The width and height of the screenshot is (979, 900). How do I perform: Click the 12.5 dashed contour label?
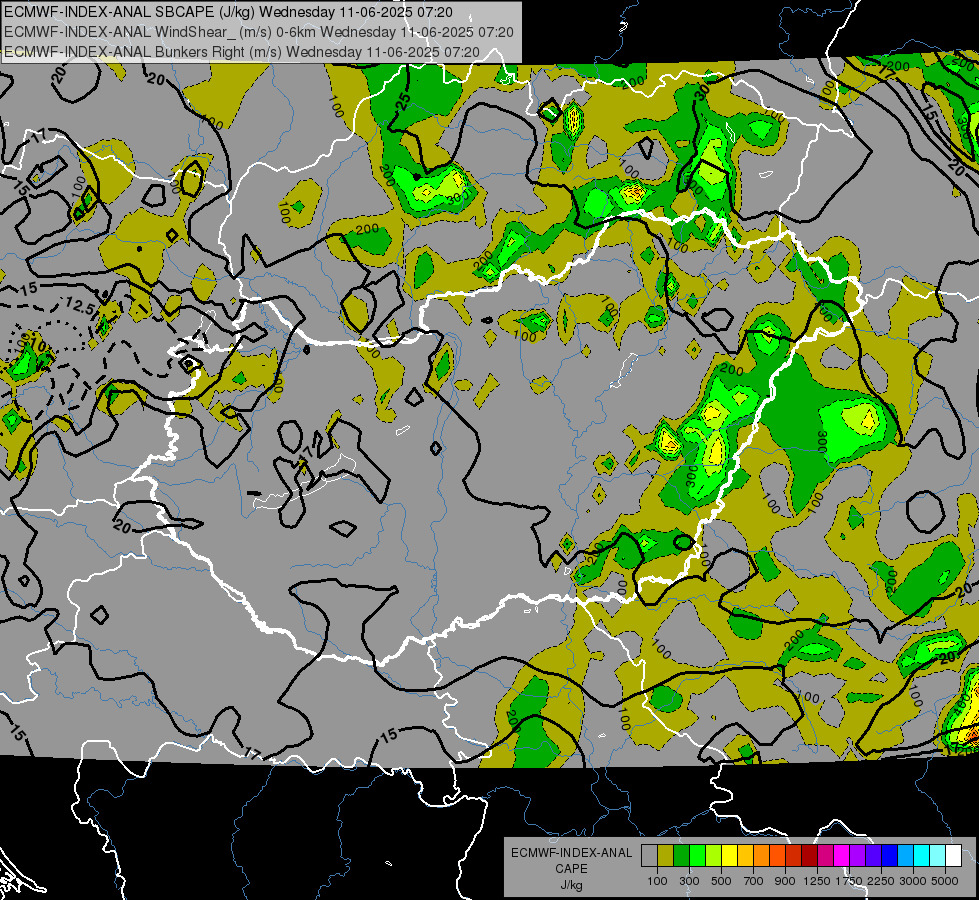pyautogui.click(x=80, y=307)
